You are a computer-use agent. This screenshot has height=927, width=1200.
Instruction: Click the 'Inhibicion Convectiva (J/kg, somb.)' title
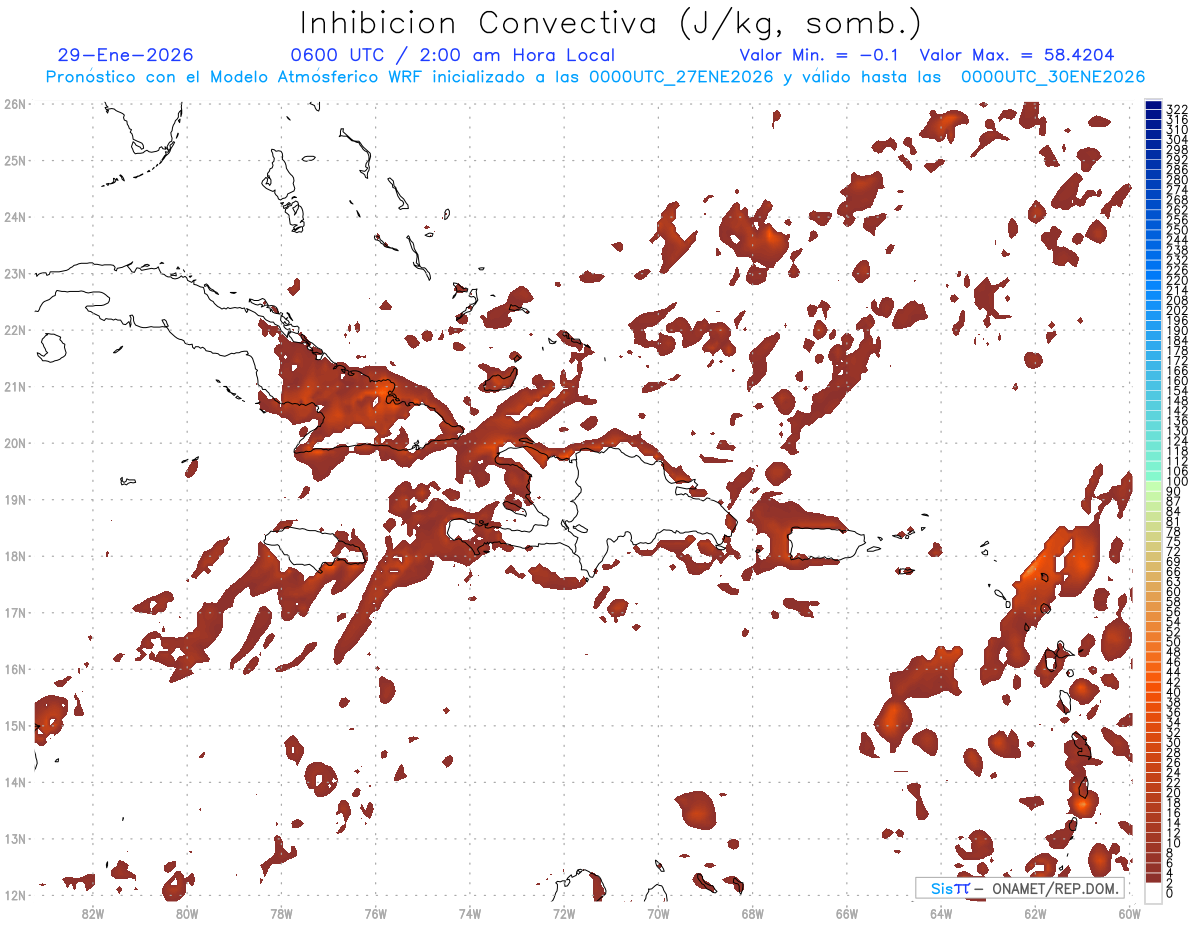pos(612,24)
